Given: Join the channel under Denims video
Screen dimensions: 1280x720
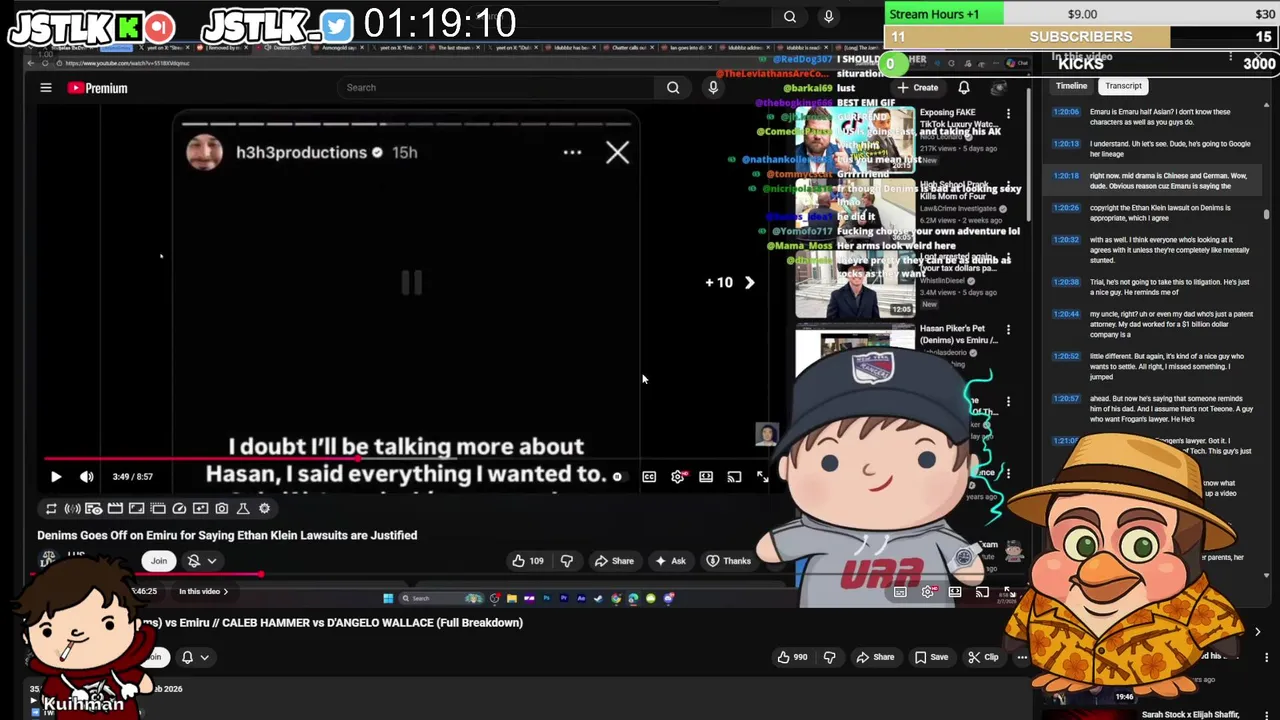Looking at the screenshot, I should pos(159,561).
